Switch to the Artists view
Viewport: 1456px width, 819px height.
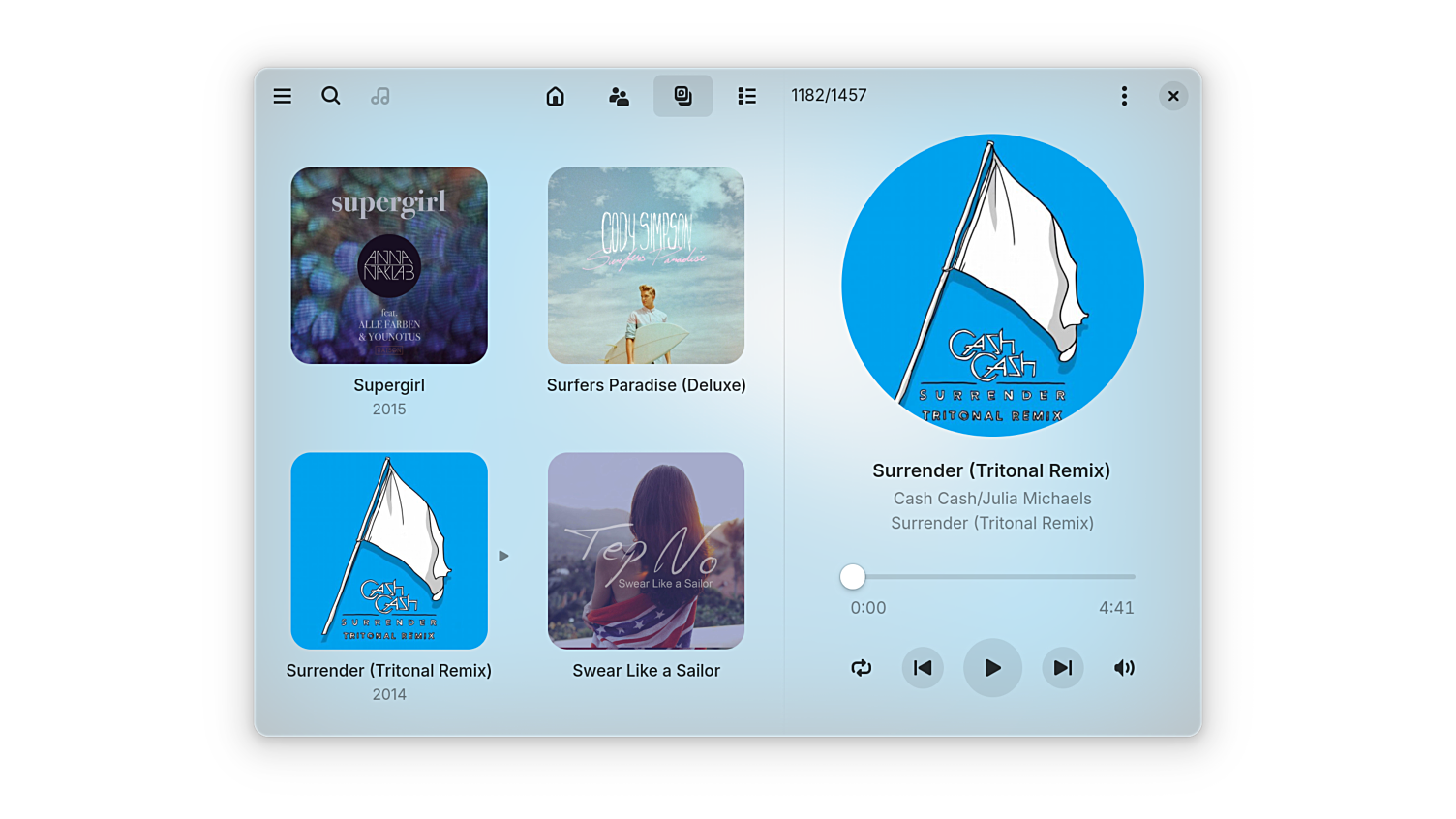(x=619, y=96)
